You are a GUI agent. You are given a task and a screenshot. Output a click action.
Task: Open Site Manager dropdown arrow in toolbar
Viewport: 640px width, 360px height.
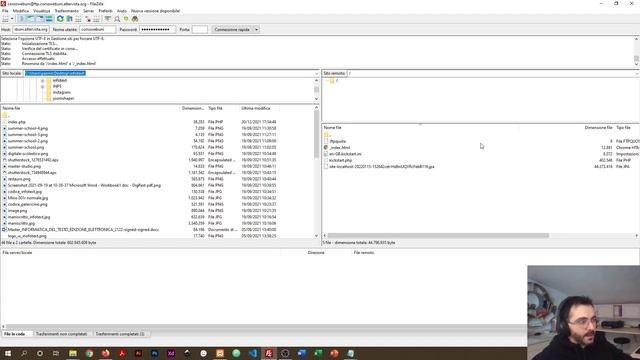12,19
